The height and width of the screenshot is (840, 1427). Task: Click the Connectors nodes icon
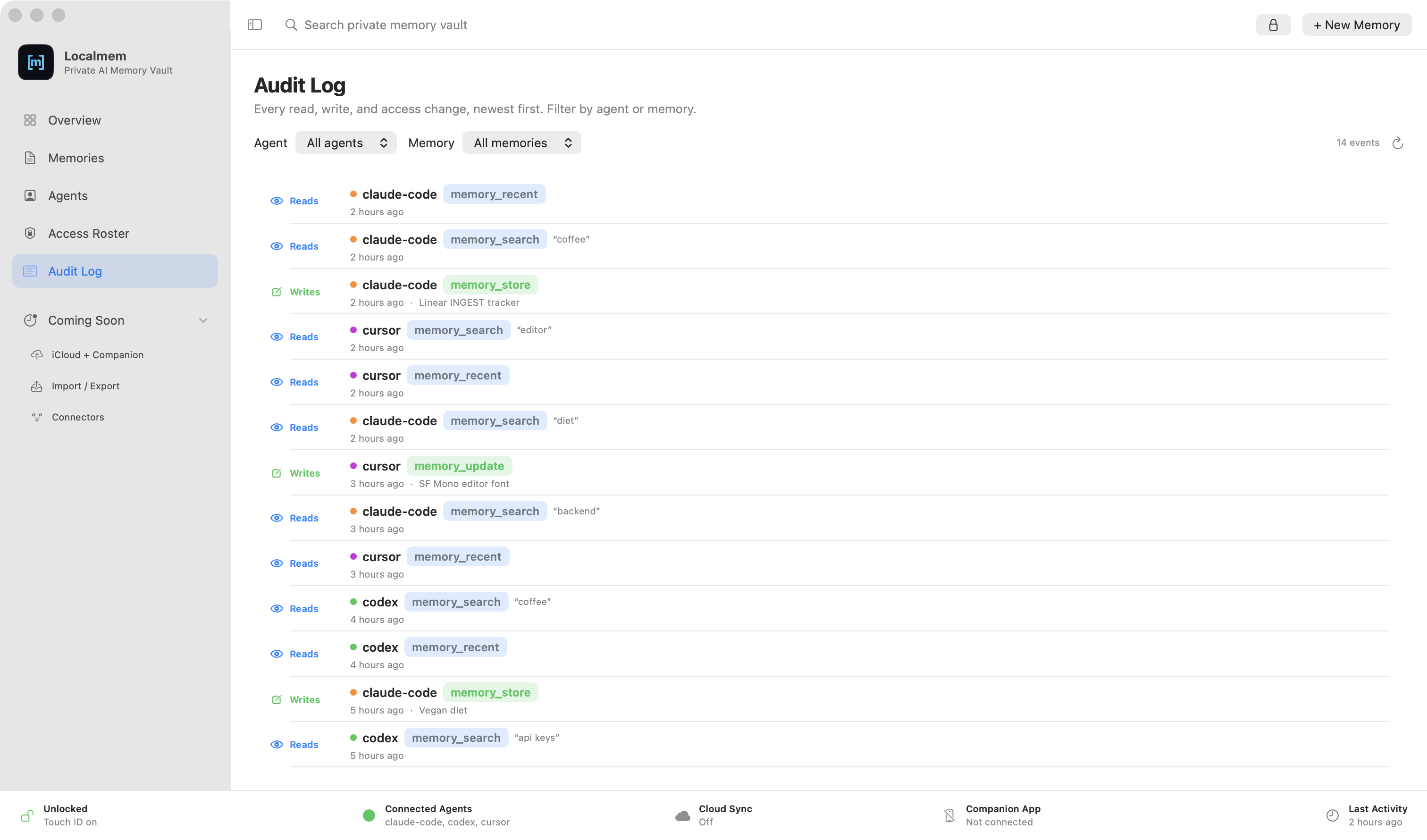pos(37,417)
